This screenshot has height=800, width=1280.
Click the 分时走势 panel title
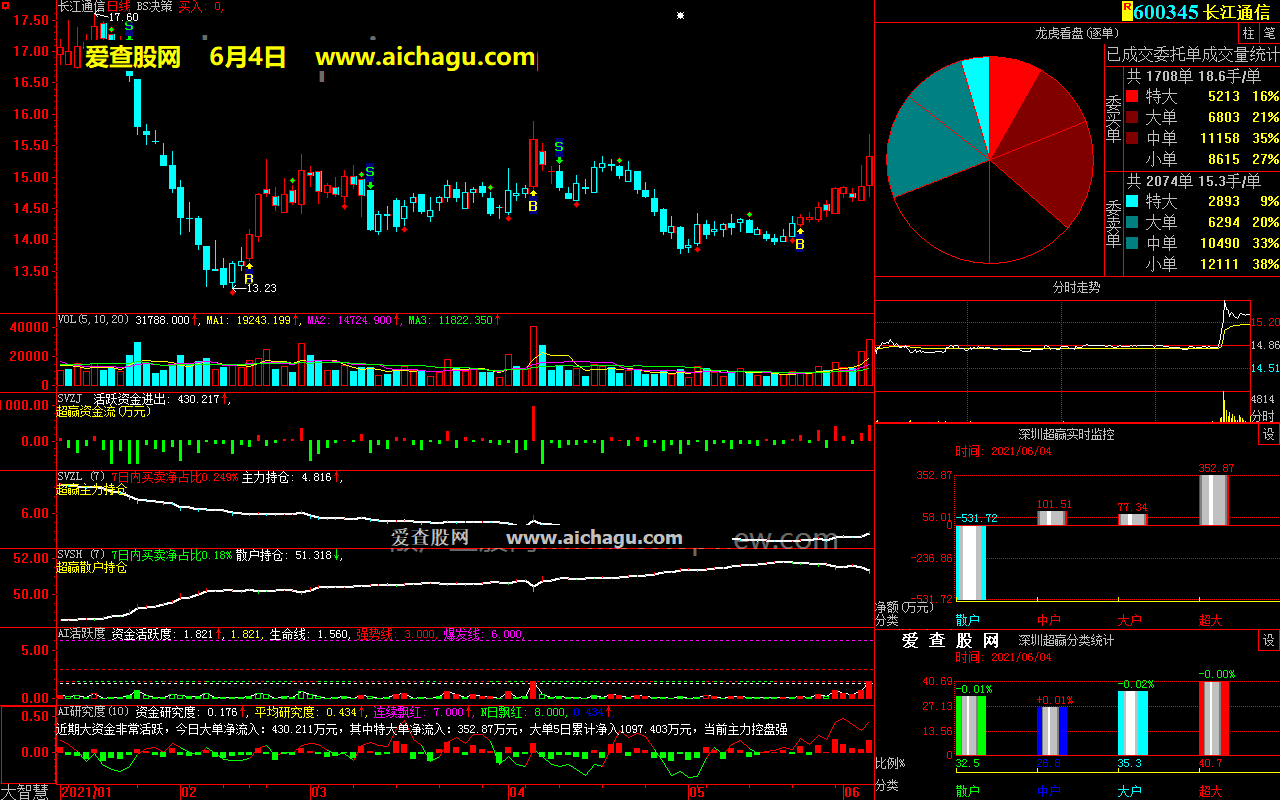tap(1076, 287)
